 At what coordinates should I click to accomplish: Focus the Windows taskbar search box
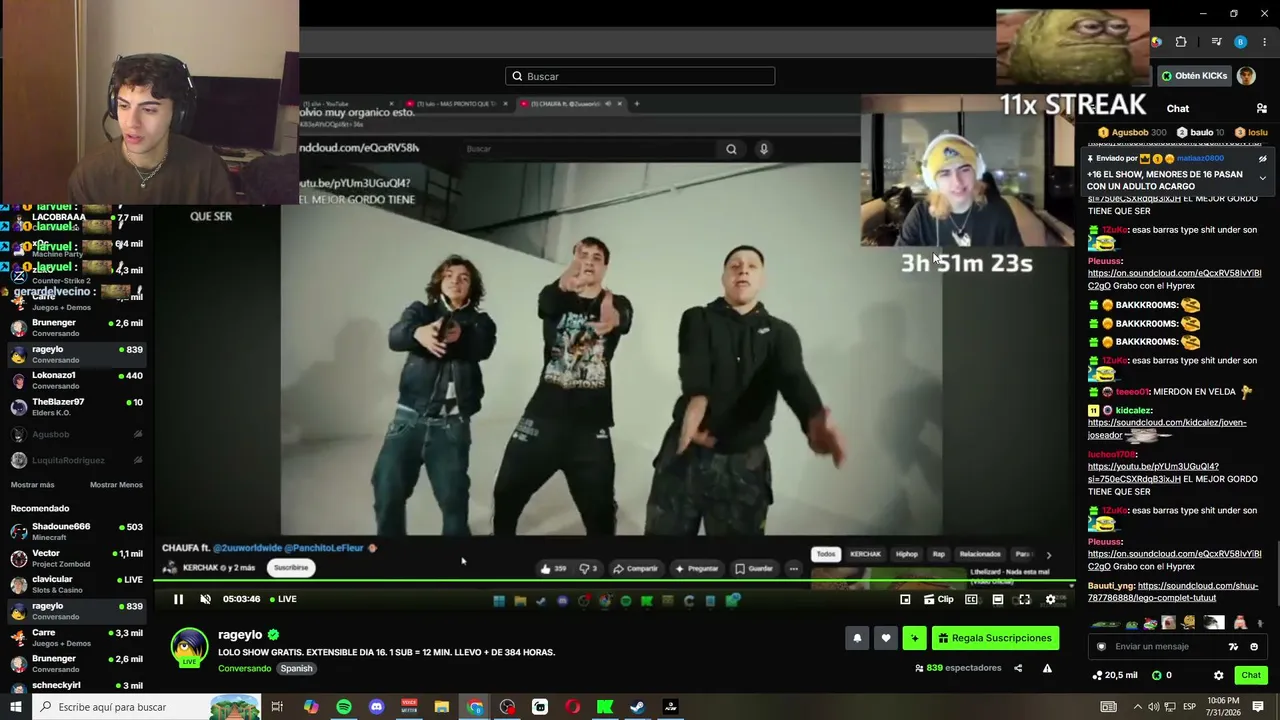click(x=147, y=707)
